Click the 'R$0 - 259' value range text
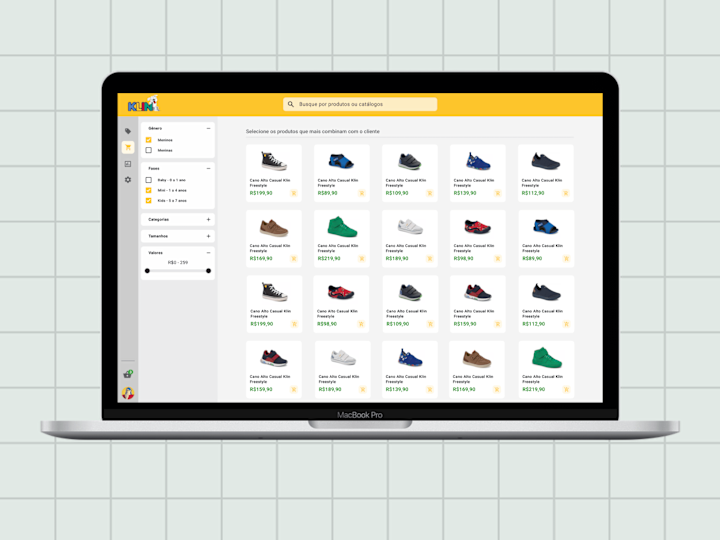Screen dimensions: 720x540 [x=178, y=263]
